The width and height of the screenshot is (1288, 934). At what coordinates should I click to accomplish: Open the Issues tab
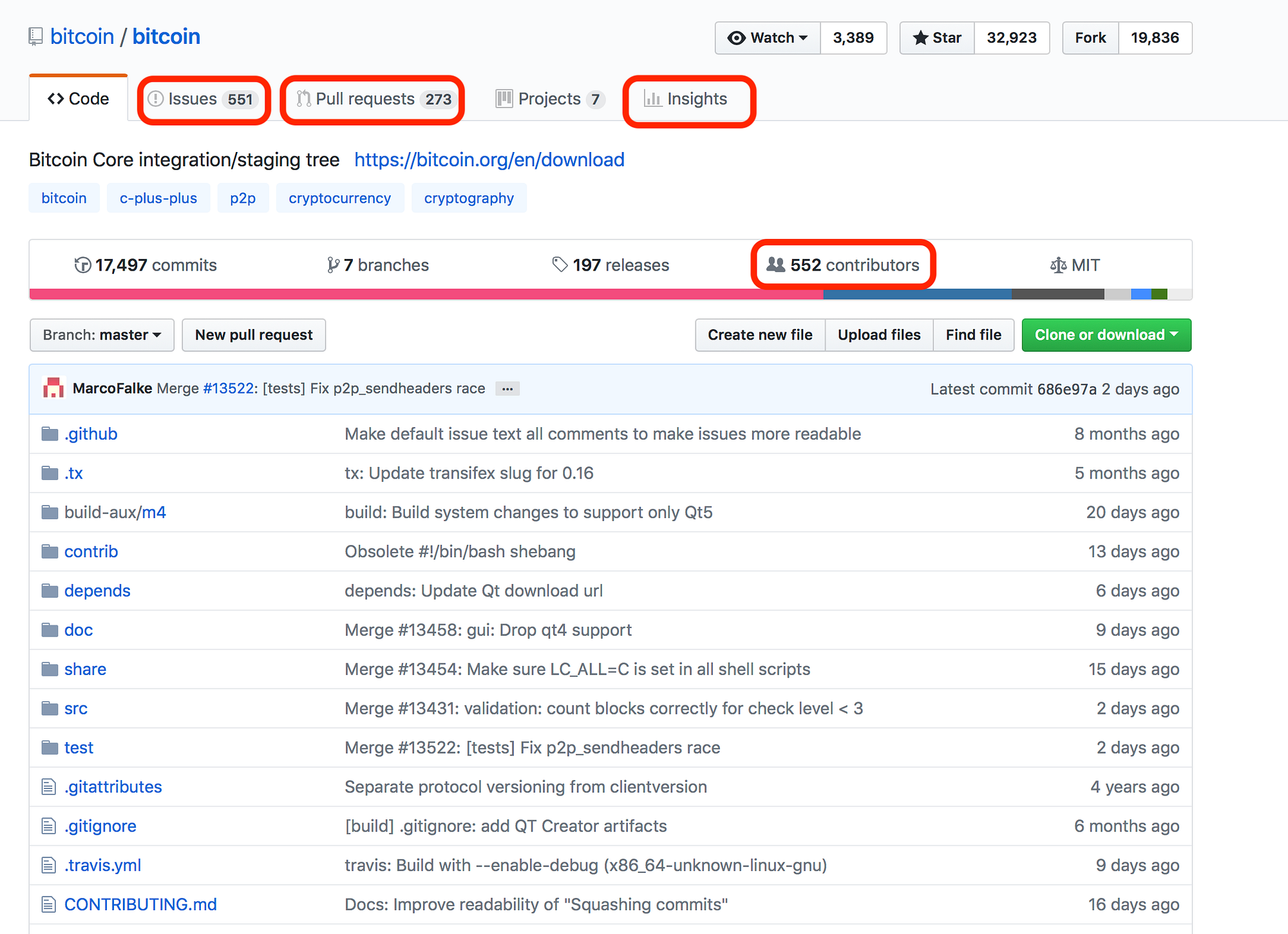coord(204,99)
